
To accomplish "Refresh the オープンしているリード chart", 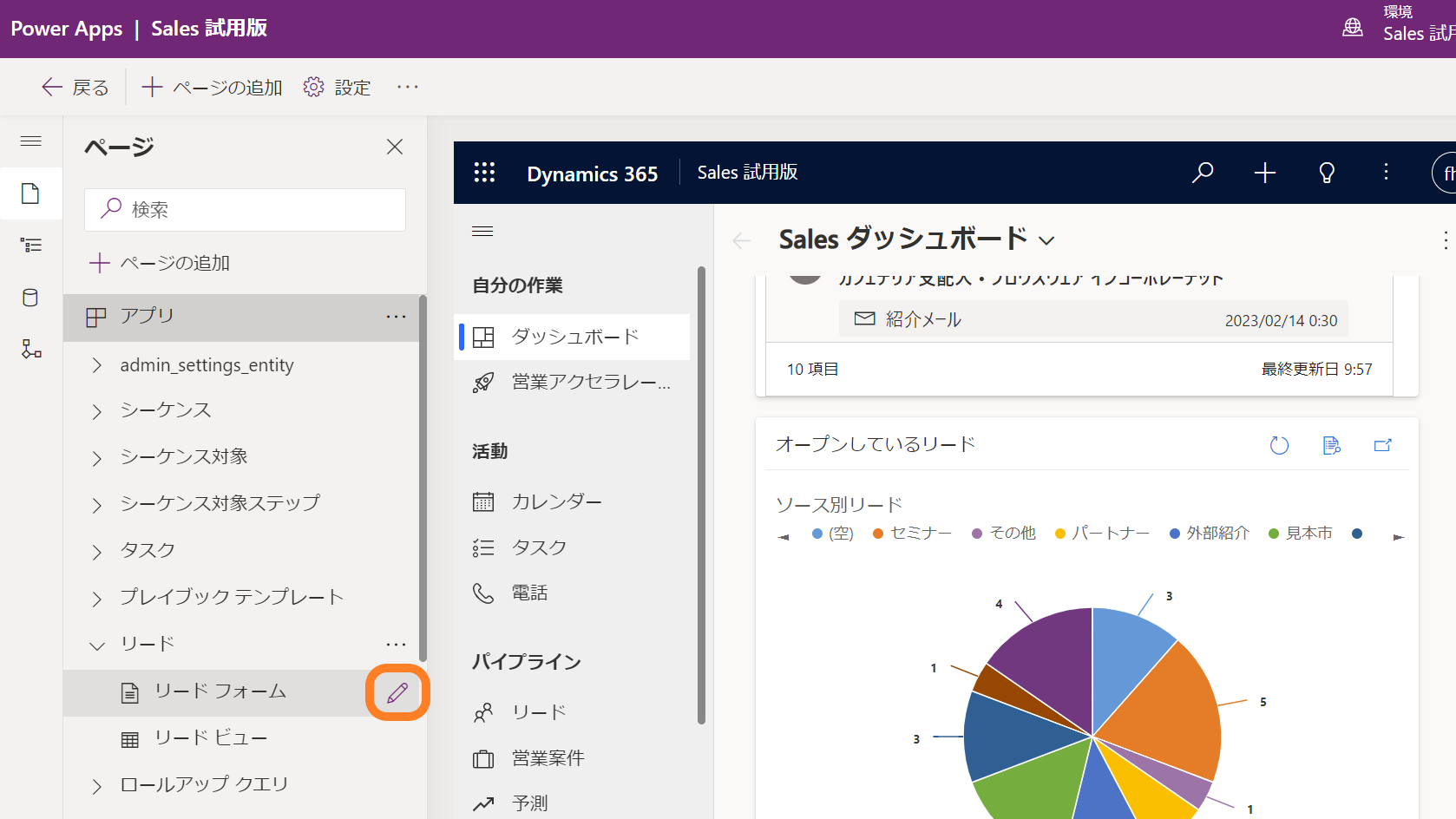I will click(1279, 445).
